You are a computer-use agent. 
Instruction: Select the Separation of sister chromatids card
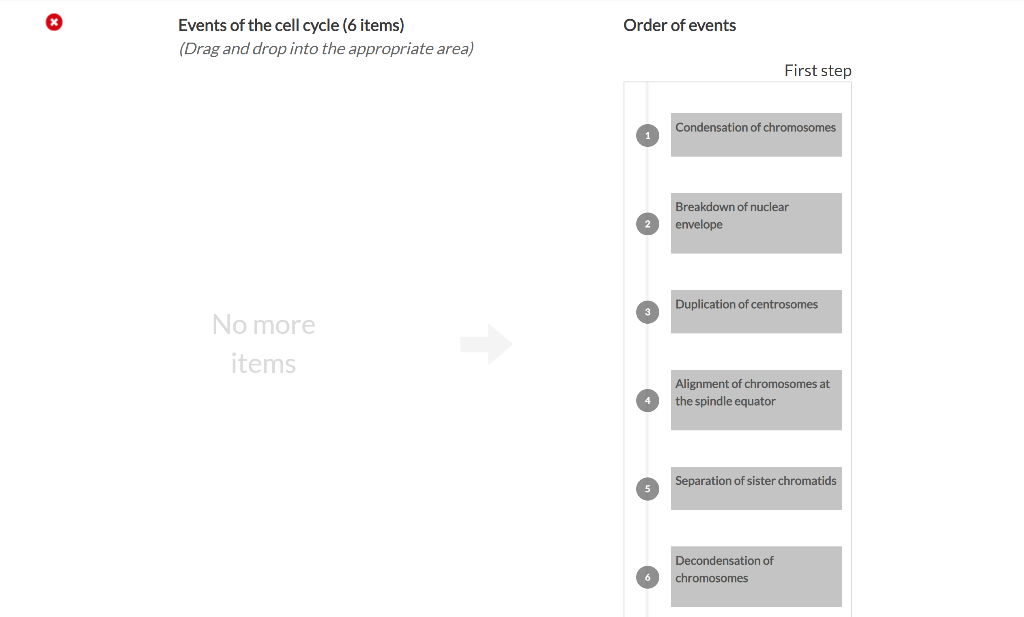pyautogui.click(x=756, y=488)
